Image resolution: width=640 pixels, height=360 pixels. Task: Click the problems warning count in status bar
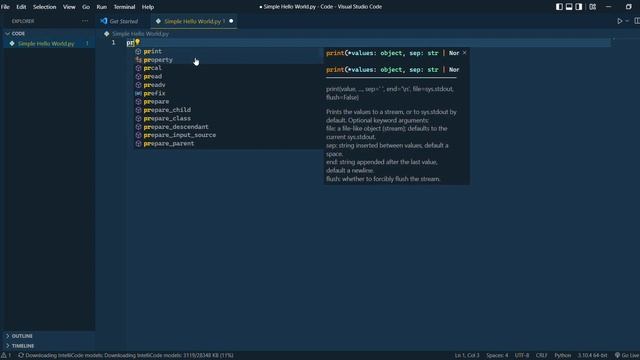[x=6, y=356]
